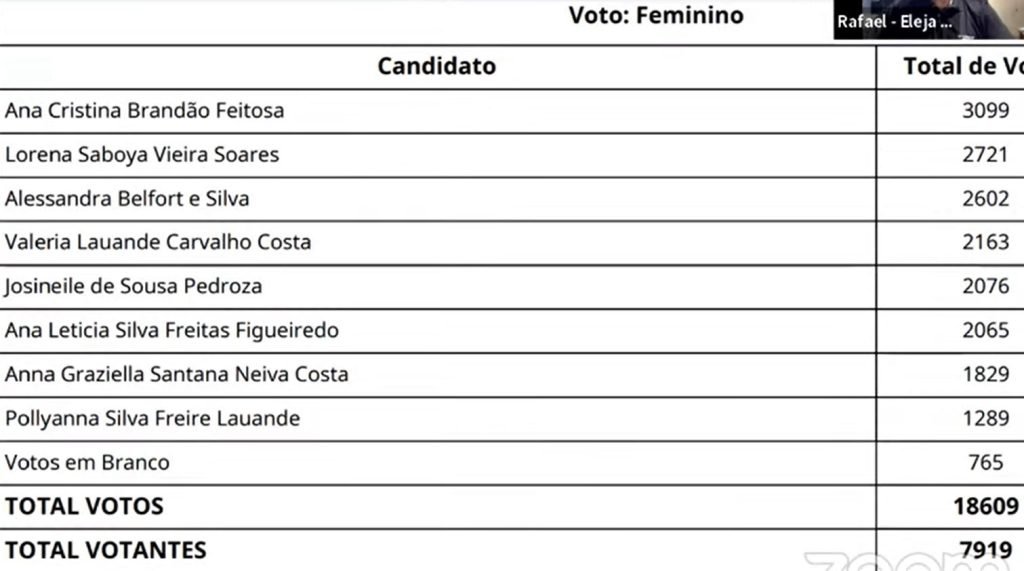Click Anna Graziella Santana Neiva Costa
This screenshot has width=1024, height=571.
177,374
